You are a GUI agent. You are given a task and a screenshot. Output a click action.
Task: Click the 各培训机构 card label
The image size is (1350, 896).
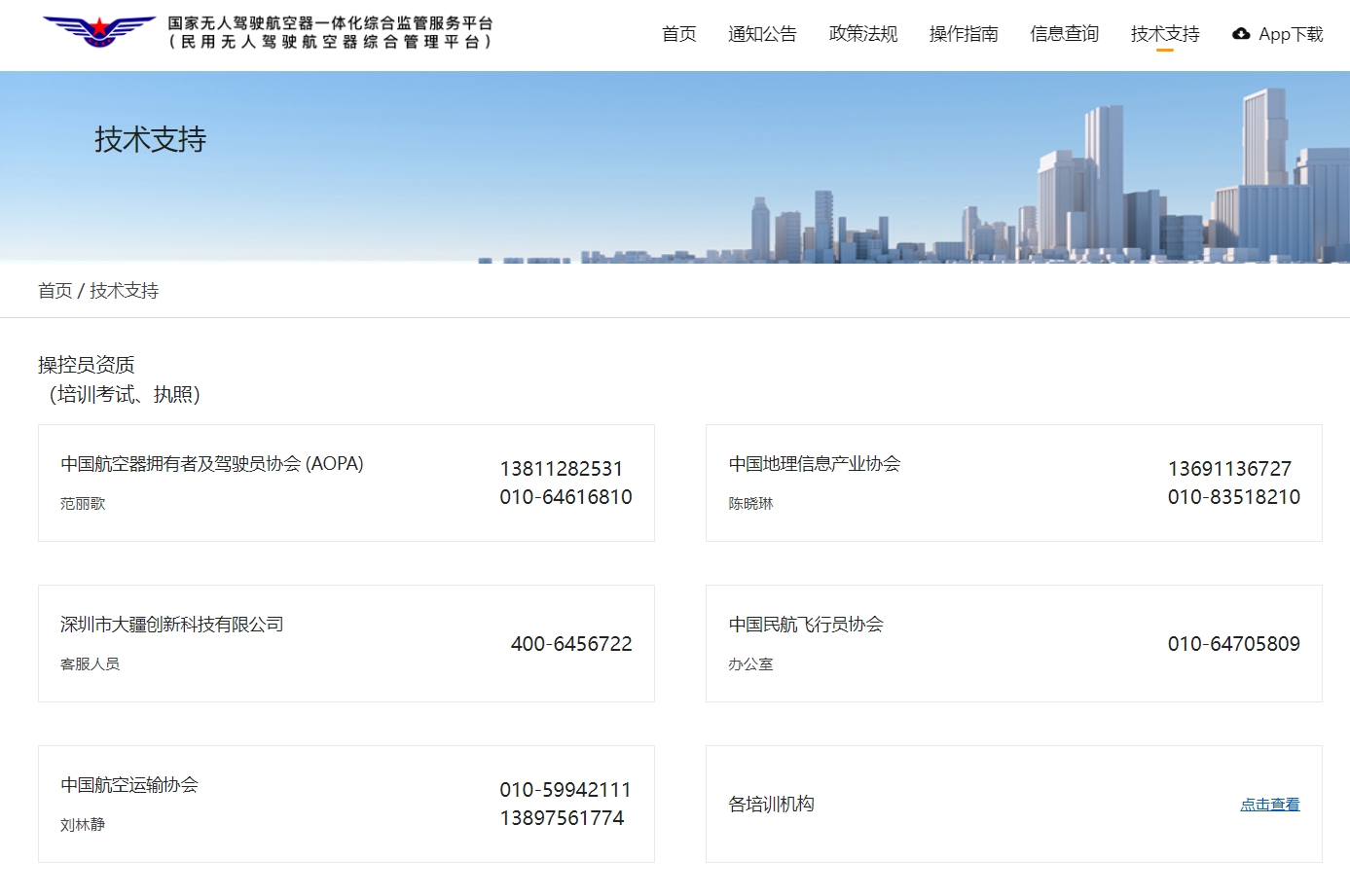(x=772, y=805)
